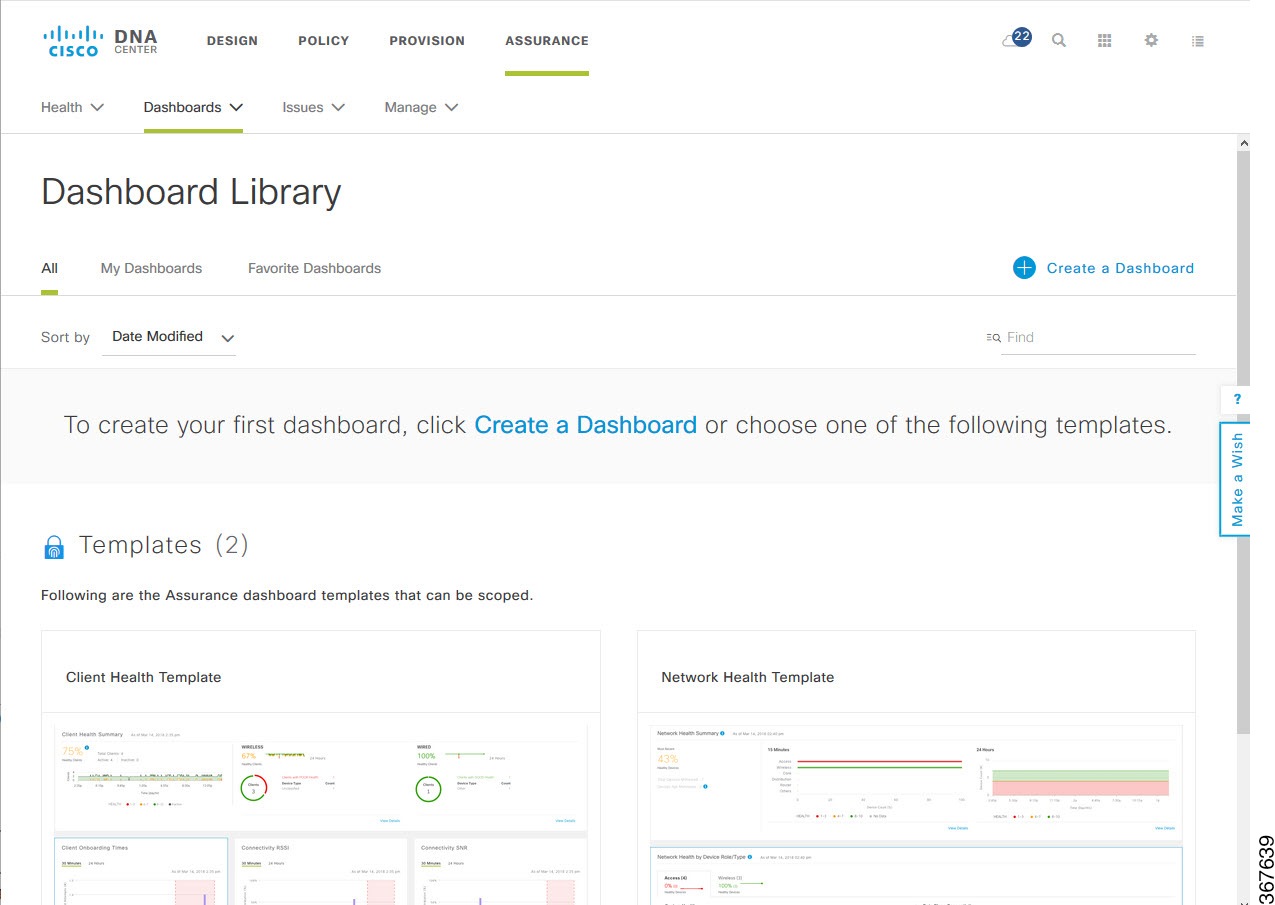1275x905 pixels.
Task: Switch to the Favorite Dashboards tab
Action: click(314, 268)
